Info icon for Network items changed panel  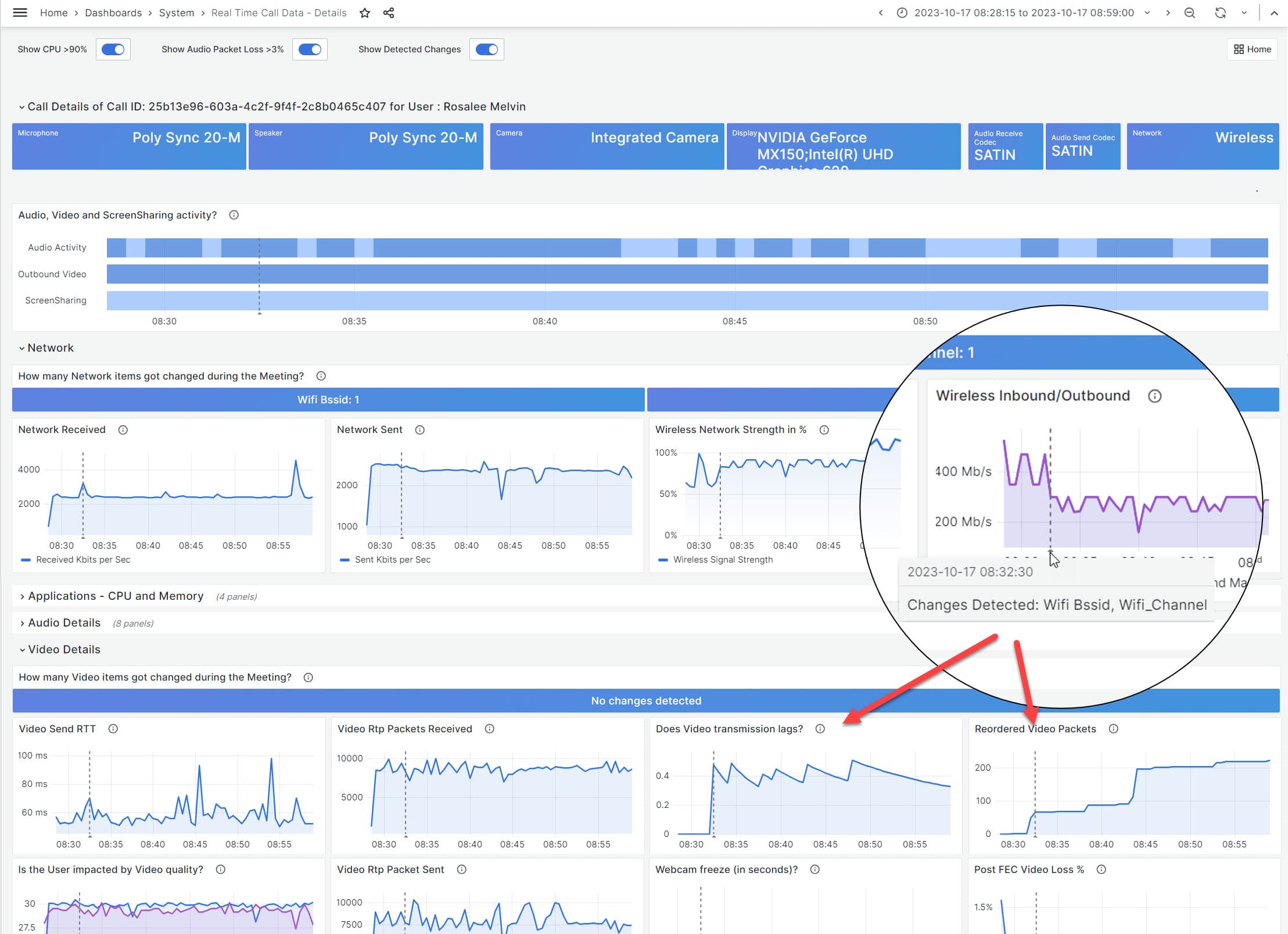pyautogui.click(x=321, y=376)
